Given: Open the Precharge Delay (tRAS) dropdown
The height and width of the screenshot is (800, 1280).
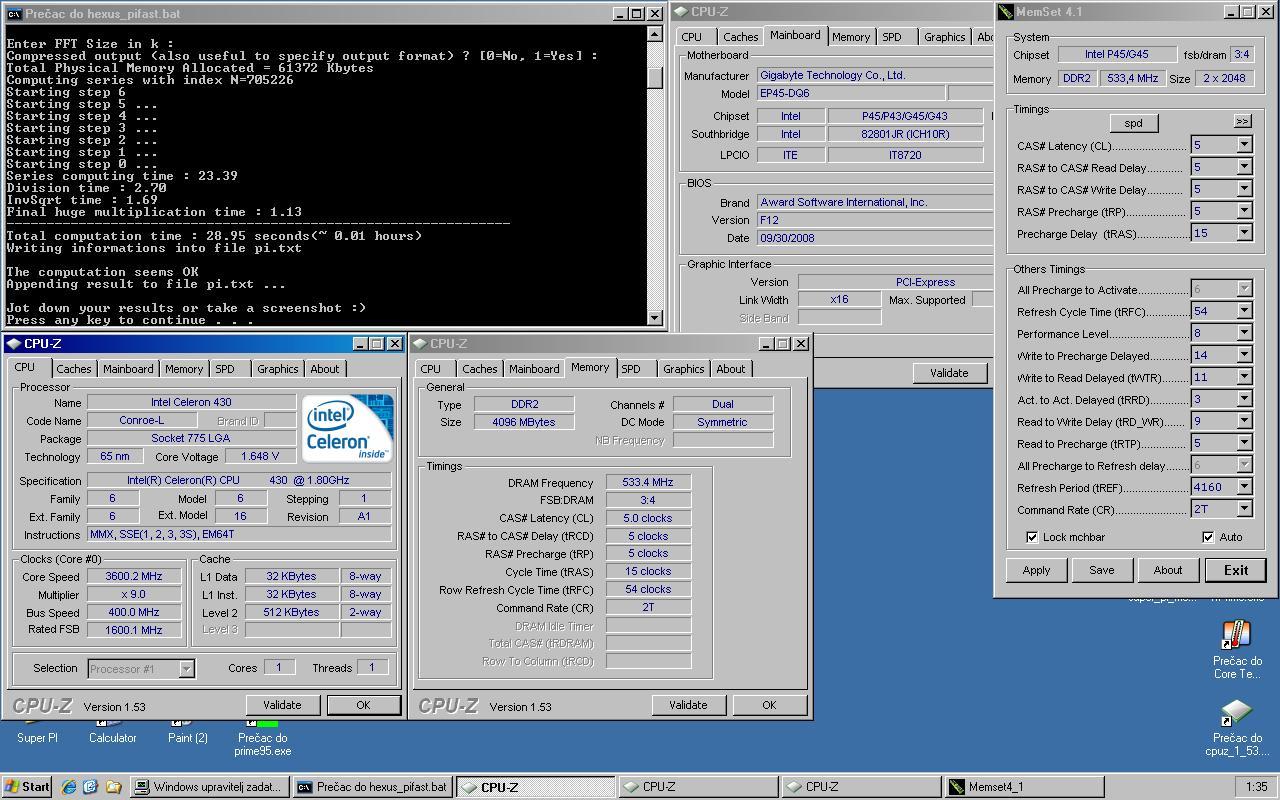Looking at the screenshot, I should tap(1244, 233).
